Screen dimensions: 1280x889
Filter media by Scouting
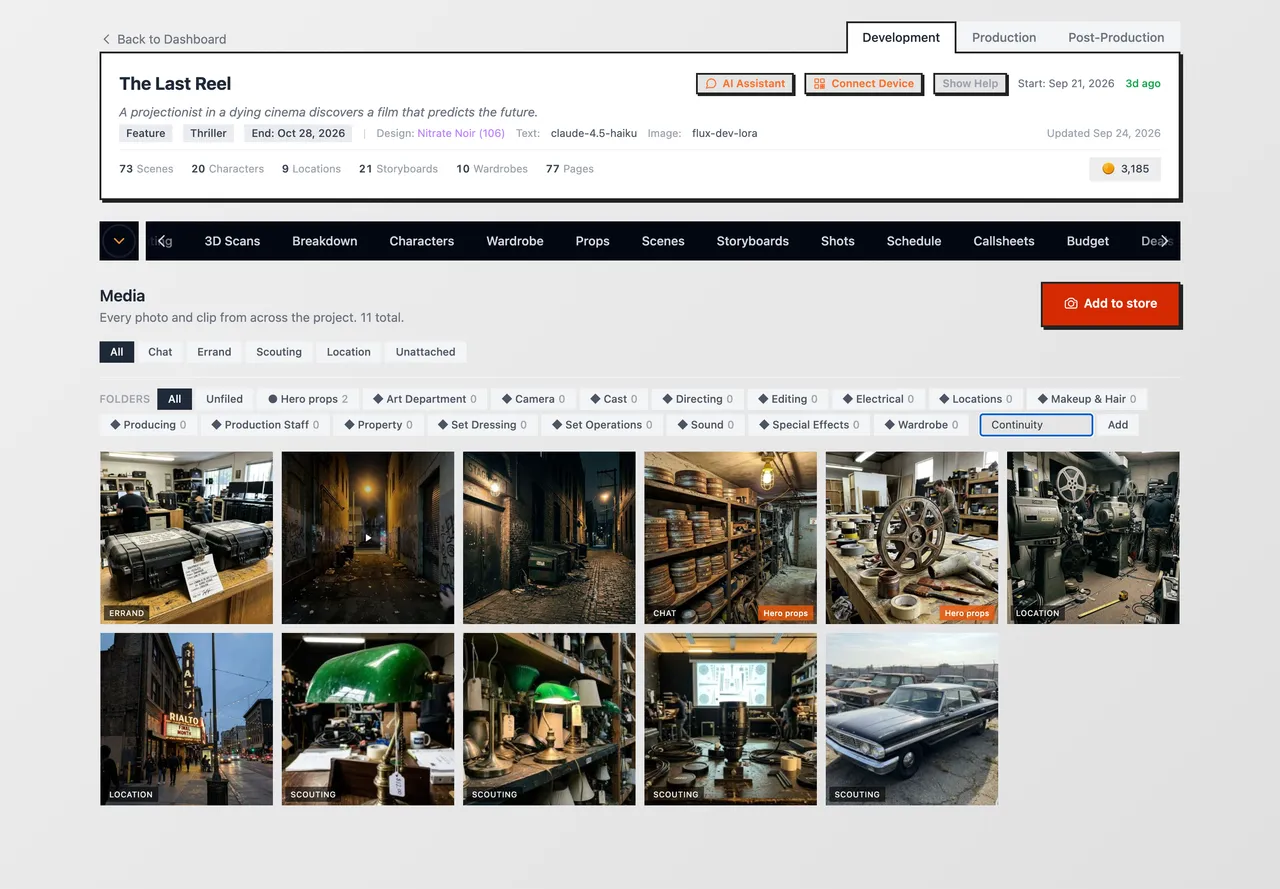(x=279, y=352)
